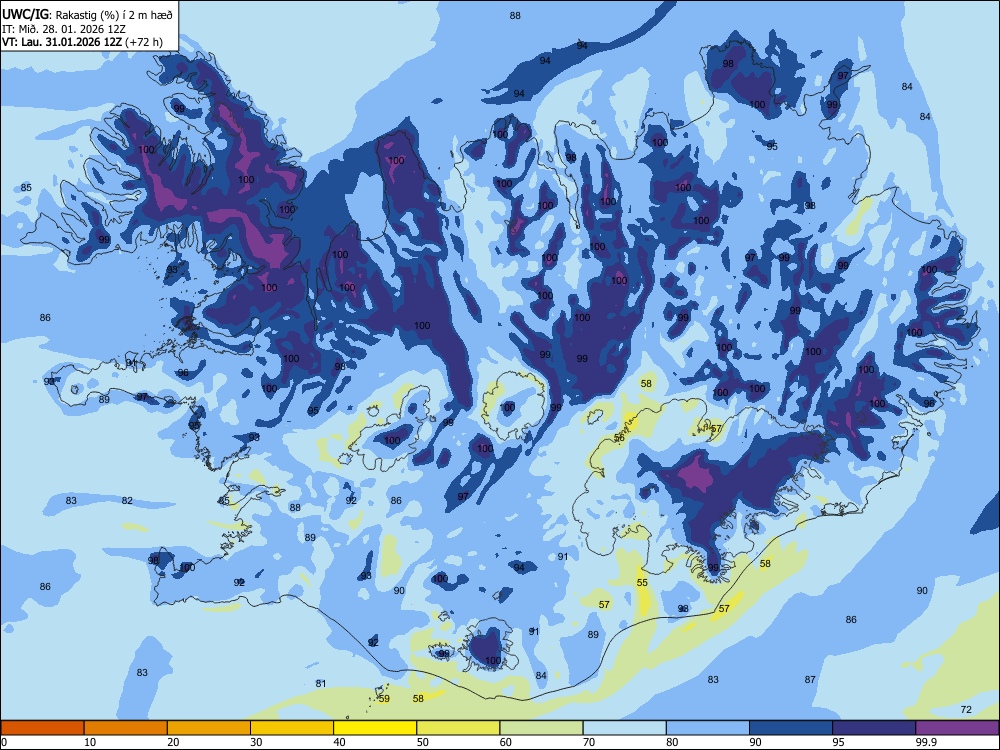Viewport: 1000px width, 750px height.
Task: Click the 'VT: Lau. 31.01.2026 12Z (+72 h)' line
Action: [x=82, y=42]
